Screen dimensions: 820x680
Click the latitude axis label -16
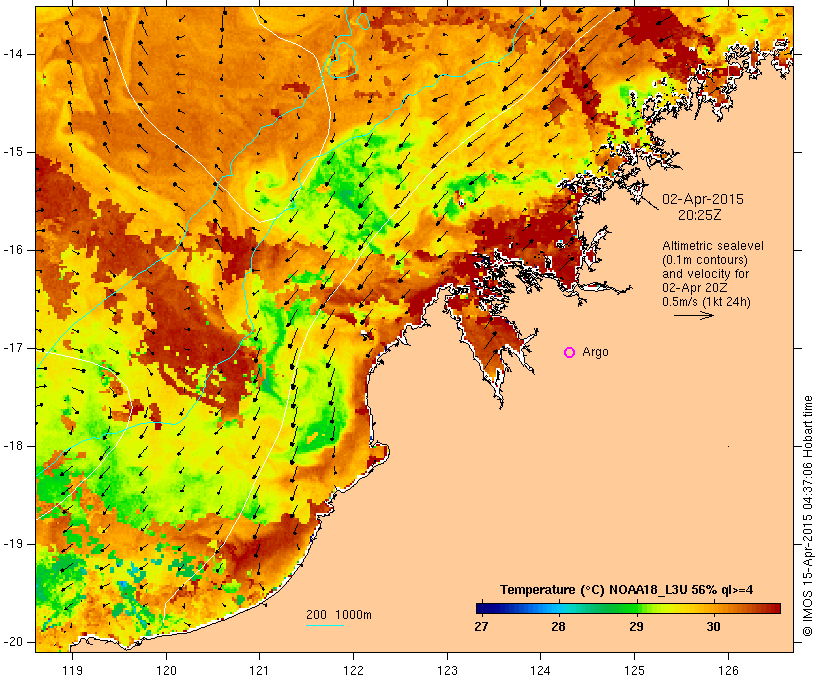click(13, 250)
